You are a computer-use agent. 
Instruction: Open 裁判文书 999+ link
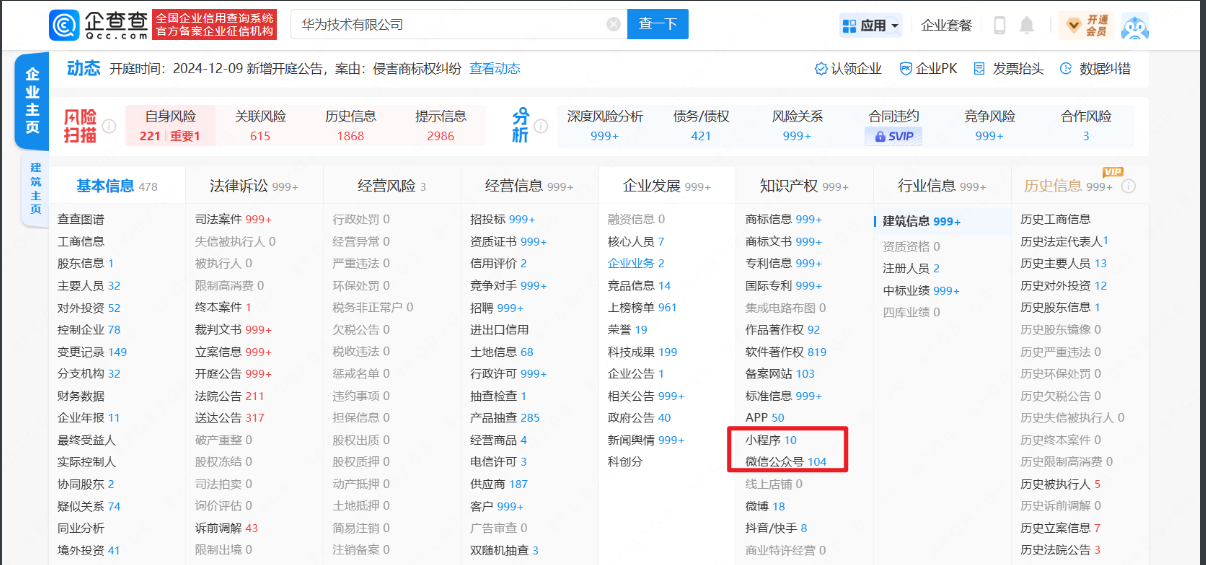point(233,330)
